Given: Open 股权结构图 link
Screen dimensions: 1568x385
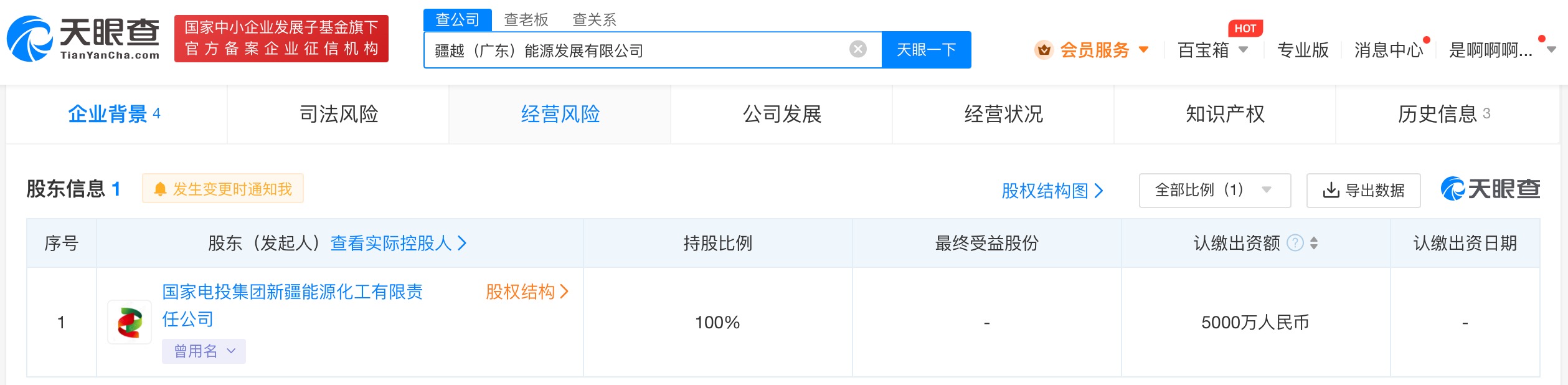Looking at the screenshot, I should [1052, 191].
